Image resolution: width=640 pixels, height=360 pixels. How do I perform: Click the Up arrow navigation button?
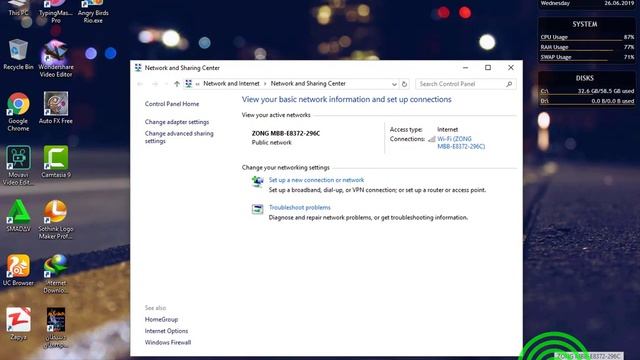[177, 84]
